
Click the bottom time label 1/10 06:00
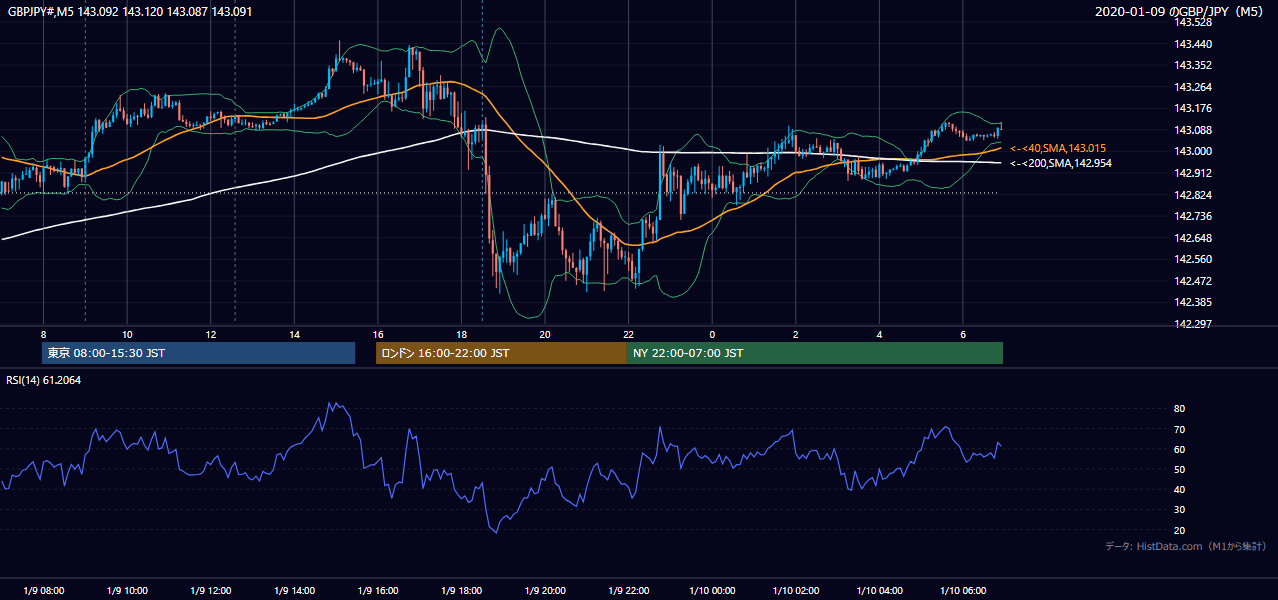pos(963,591)
